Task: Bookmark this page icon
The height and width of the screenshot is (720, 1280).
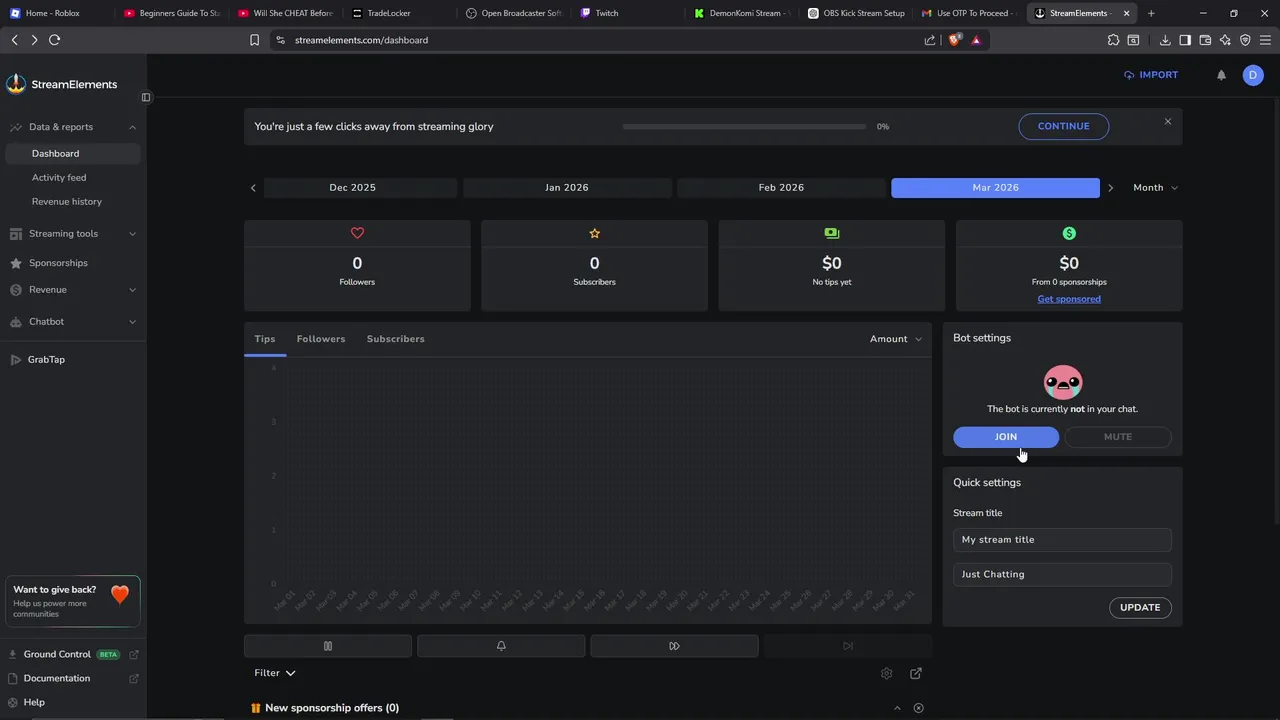Action: [254, 40]
